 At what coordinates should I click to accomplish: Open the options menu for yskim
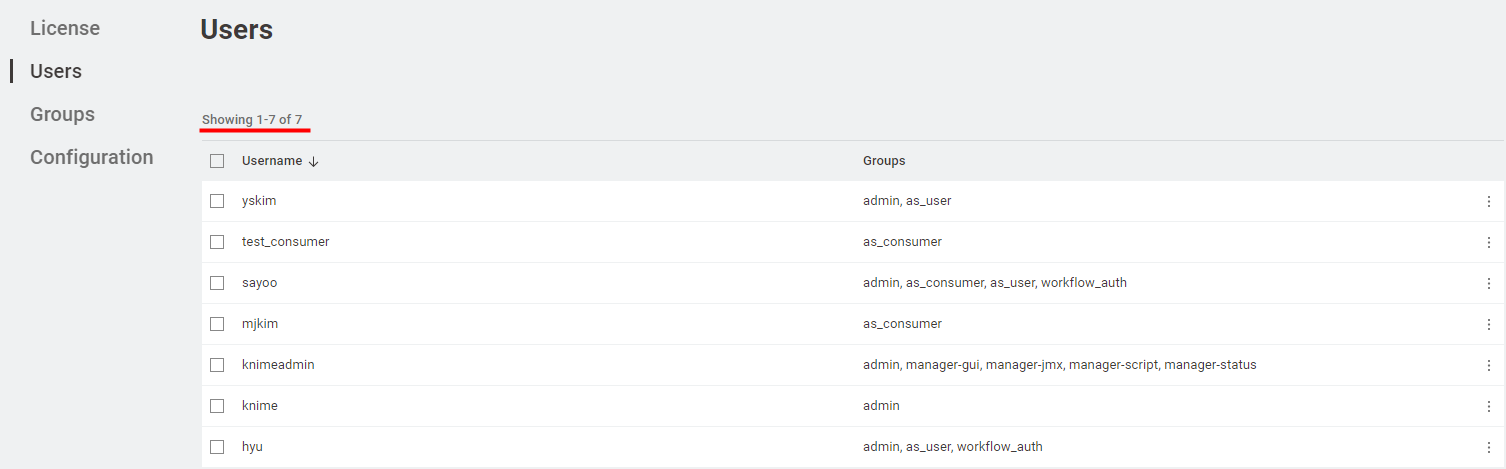(1488, 201)
